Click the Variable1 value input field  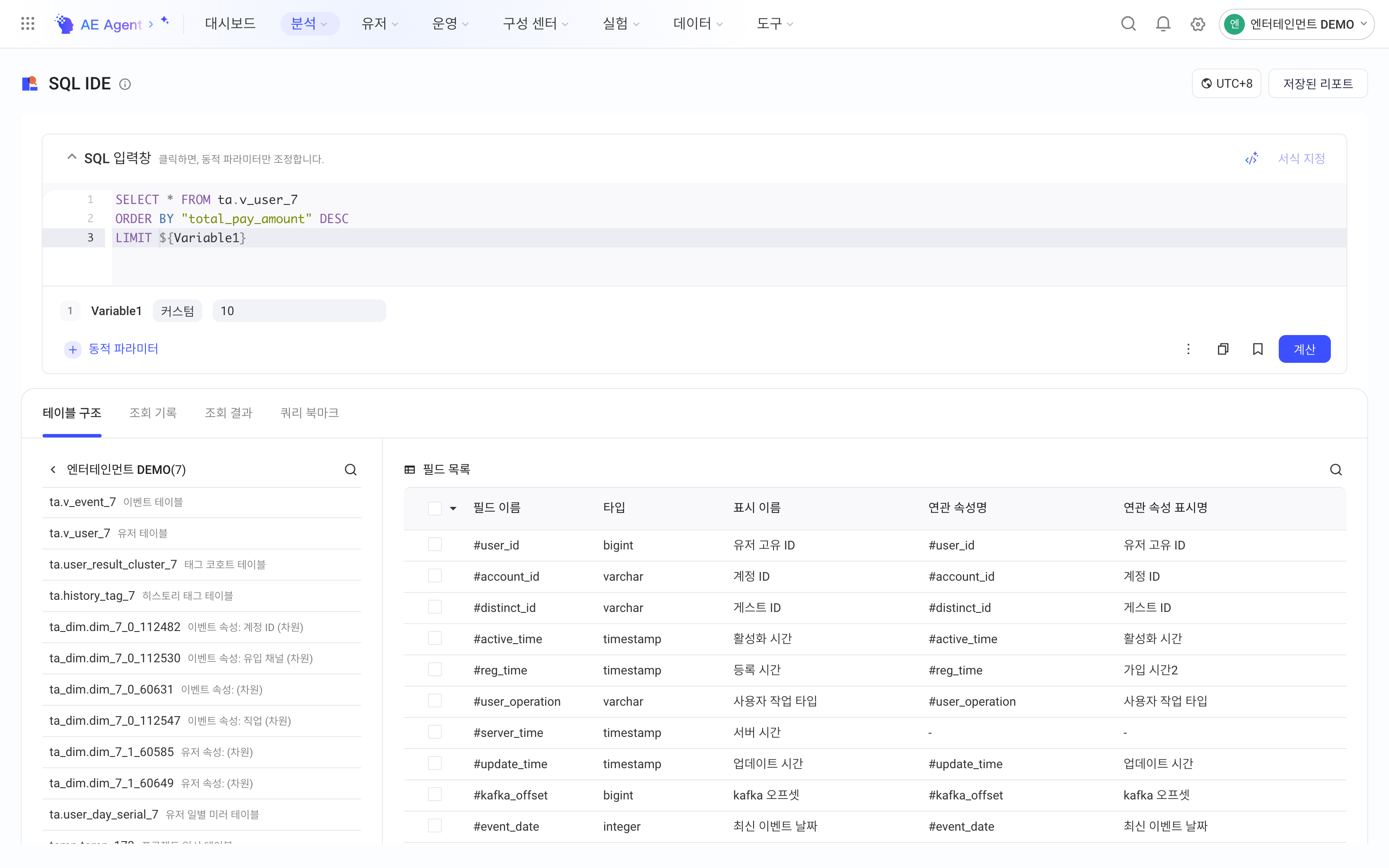pyautogui.click(x=299, y=311)
